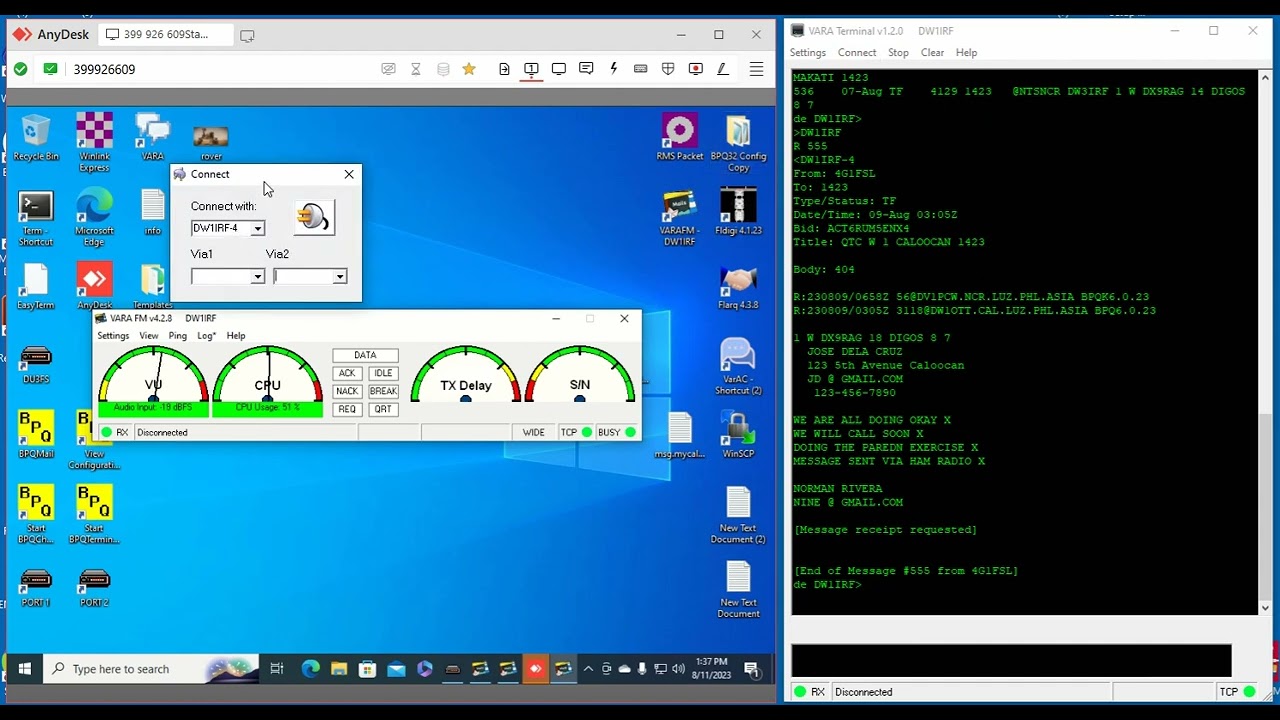Open BPQ32 Config Copy desktop icon
This screenshot has width=1280, height=720.
click(738, 143)
